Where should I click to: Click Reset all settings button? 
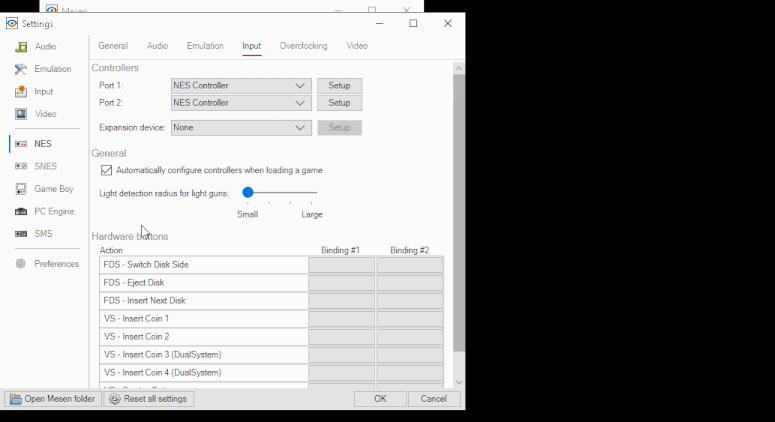(x=150, y=399)
